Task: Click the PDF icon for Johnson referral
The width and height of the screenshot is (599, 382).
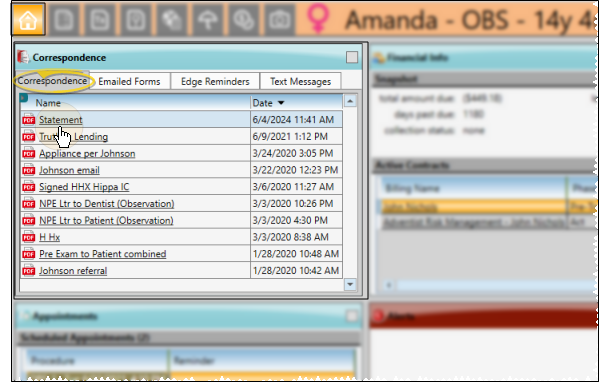Action: click(x=29, y=271)
